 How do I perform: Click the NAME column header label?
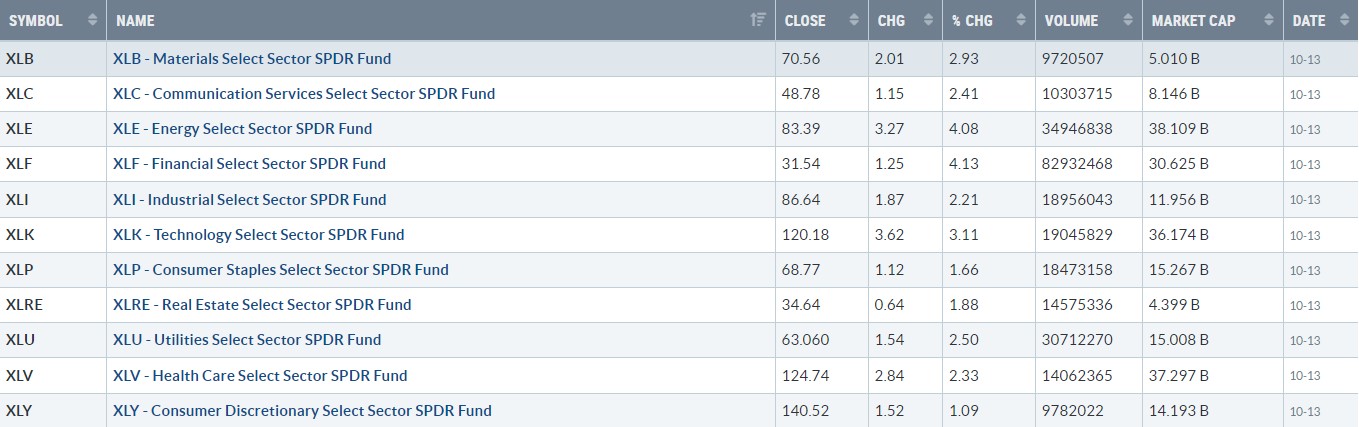pyautogui.click(x=136, y=20)
